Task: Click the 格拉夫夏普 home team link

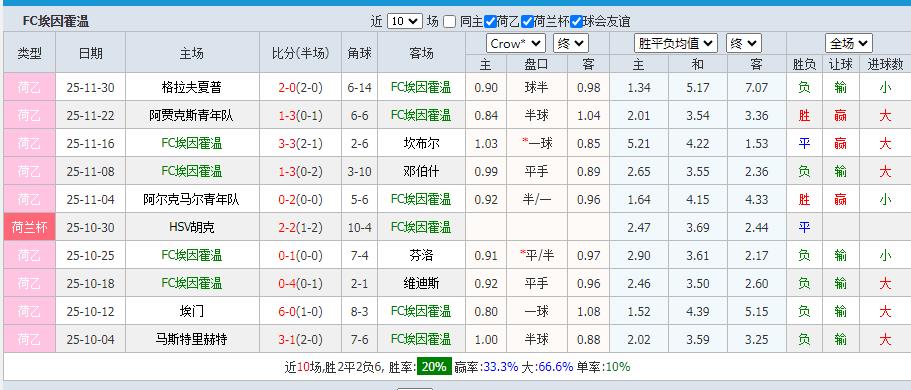Action: 191,88
